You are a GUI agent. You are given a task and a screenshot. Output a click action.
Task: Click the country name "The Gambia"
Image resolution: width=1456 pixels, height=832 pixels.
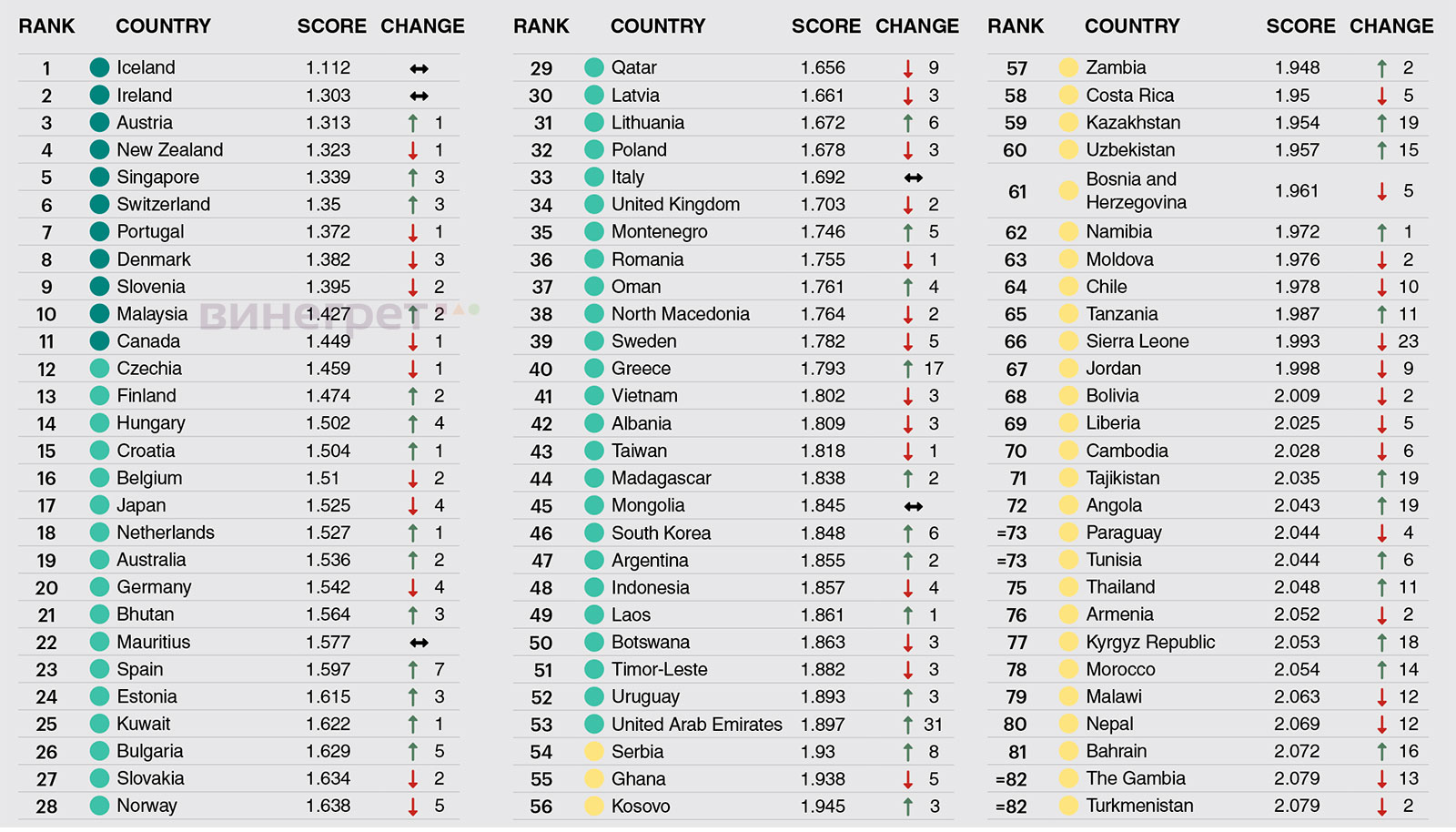click(x=1136, y=779)
